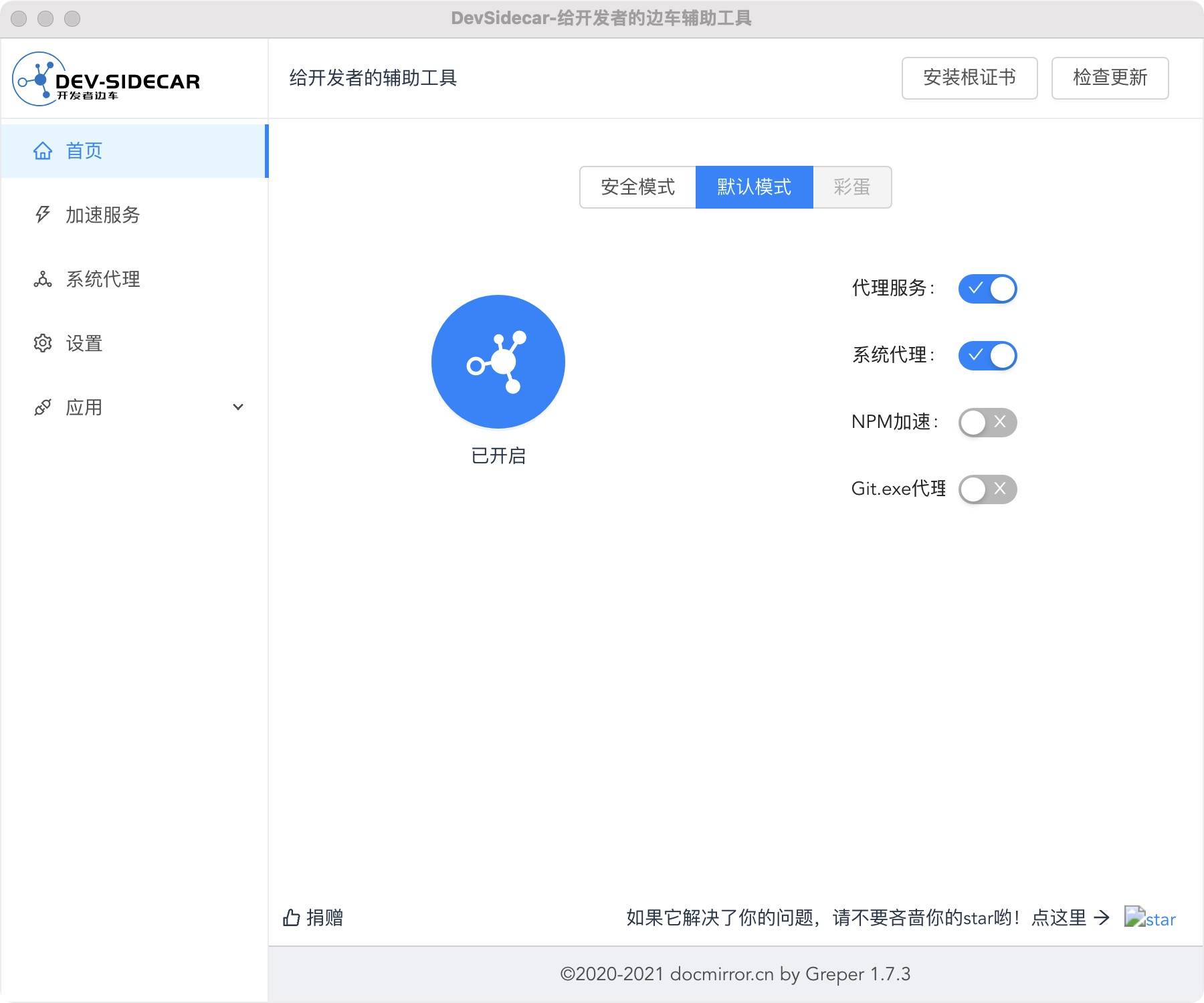This screenshot has width=1204, height=1003.
Task: Click the 已开启 status label
Action: coord(498,455)
